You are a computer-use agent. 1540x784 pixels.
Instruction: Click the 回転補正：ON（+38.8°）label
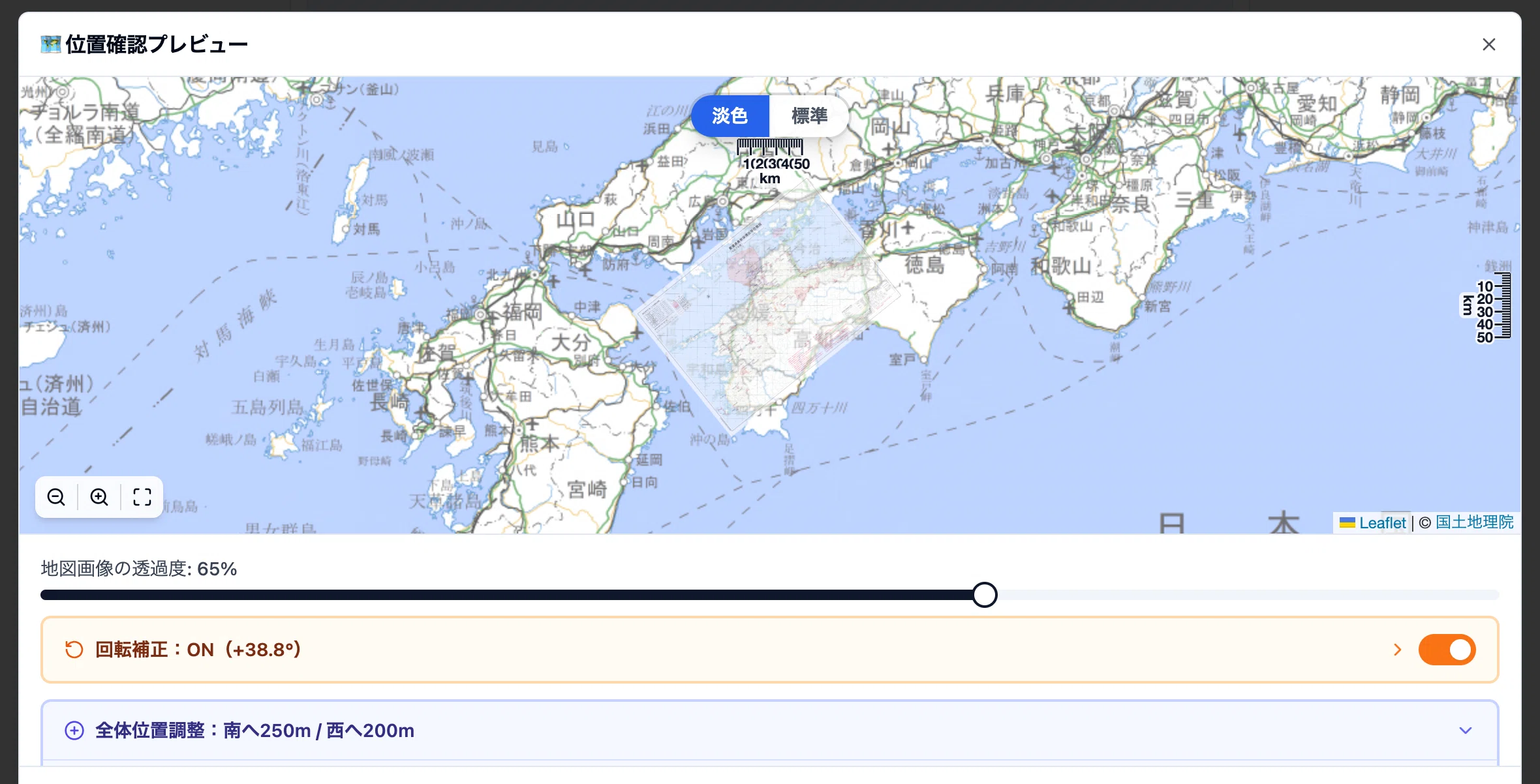[x=198, y=650]
